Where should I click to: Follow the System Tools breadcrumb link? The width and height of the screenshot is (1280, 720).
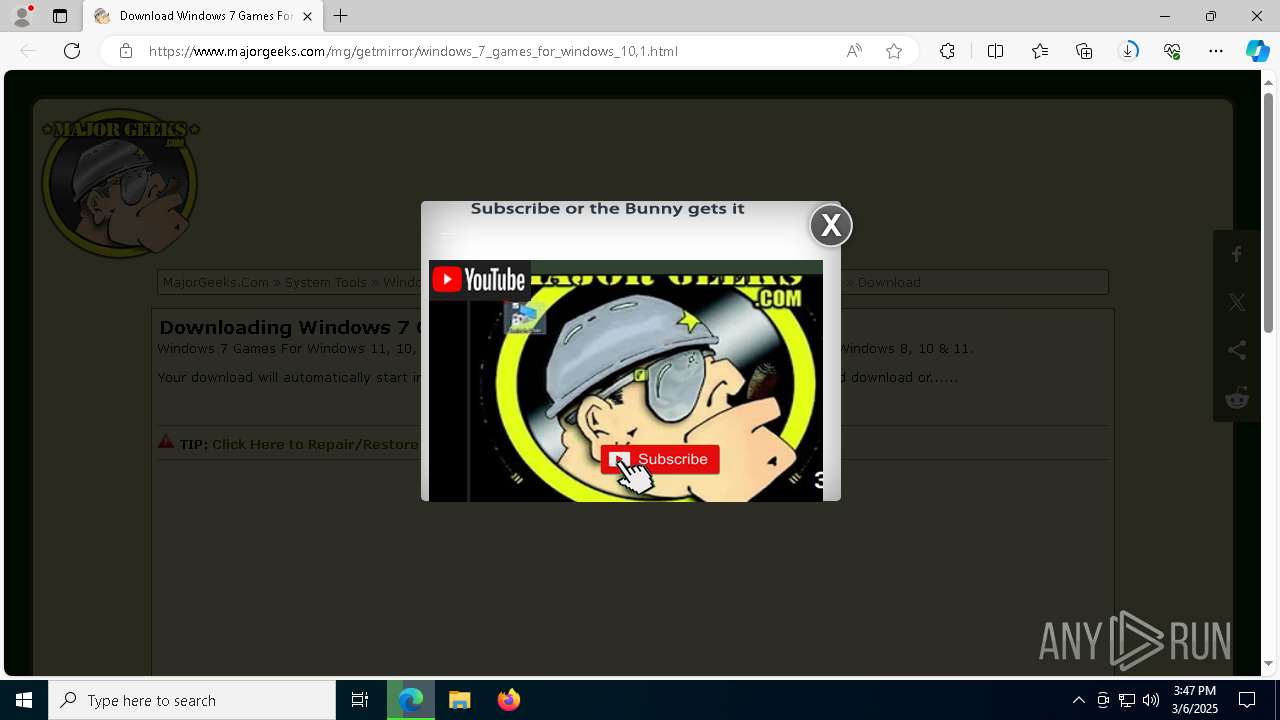[x=326, y=282]
